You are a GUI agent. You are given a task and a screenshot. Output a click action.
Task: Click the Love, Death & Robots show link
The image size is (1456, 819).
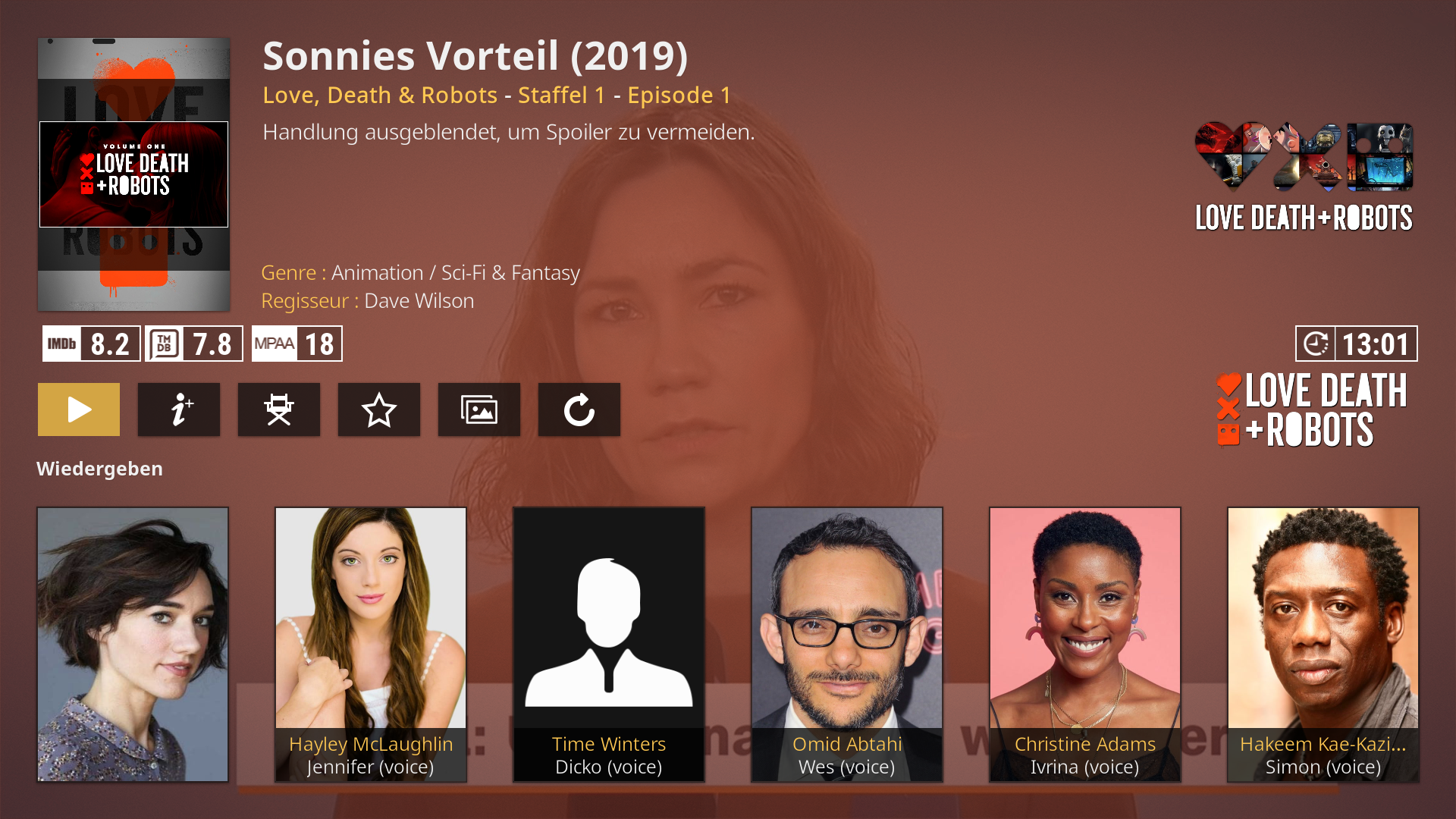coord(380,96)
